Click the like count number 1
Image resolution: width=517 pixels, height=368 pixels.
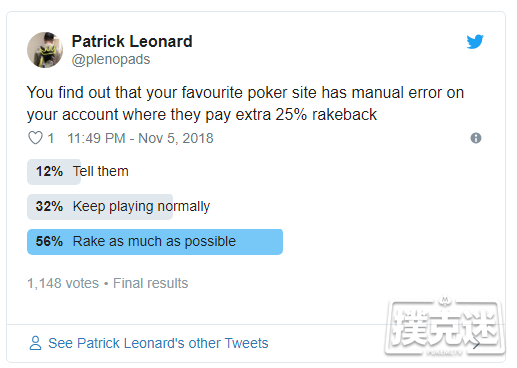(51, 138)
